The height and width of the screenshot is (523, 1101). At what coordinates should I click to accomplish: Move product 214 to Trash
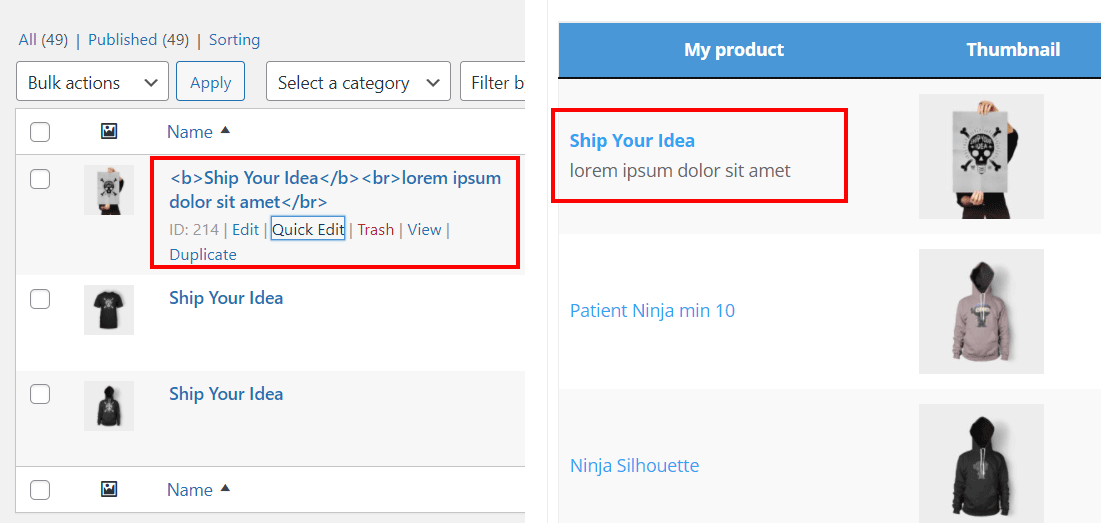click(376, 230)
